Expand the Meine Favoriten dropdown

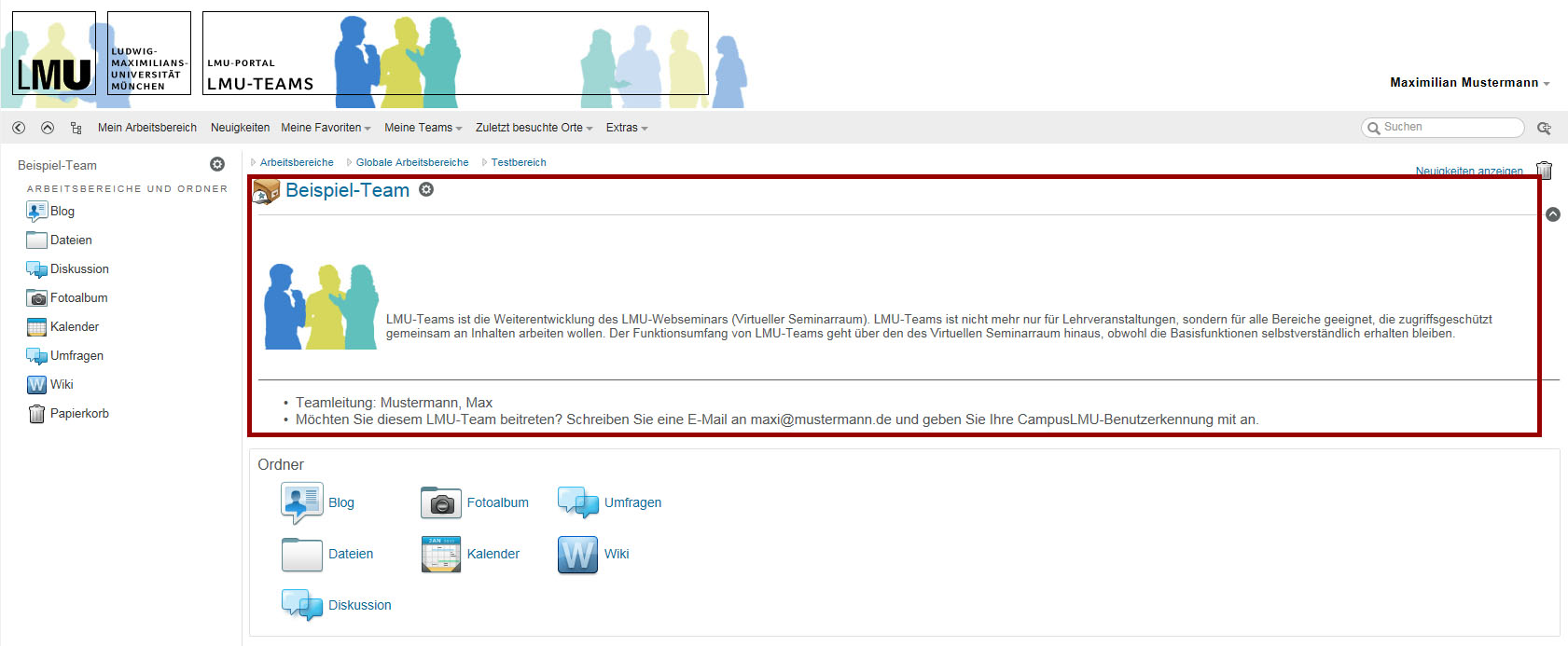tap(326, 128)
